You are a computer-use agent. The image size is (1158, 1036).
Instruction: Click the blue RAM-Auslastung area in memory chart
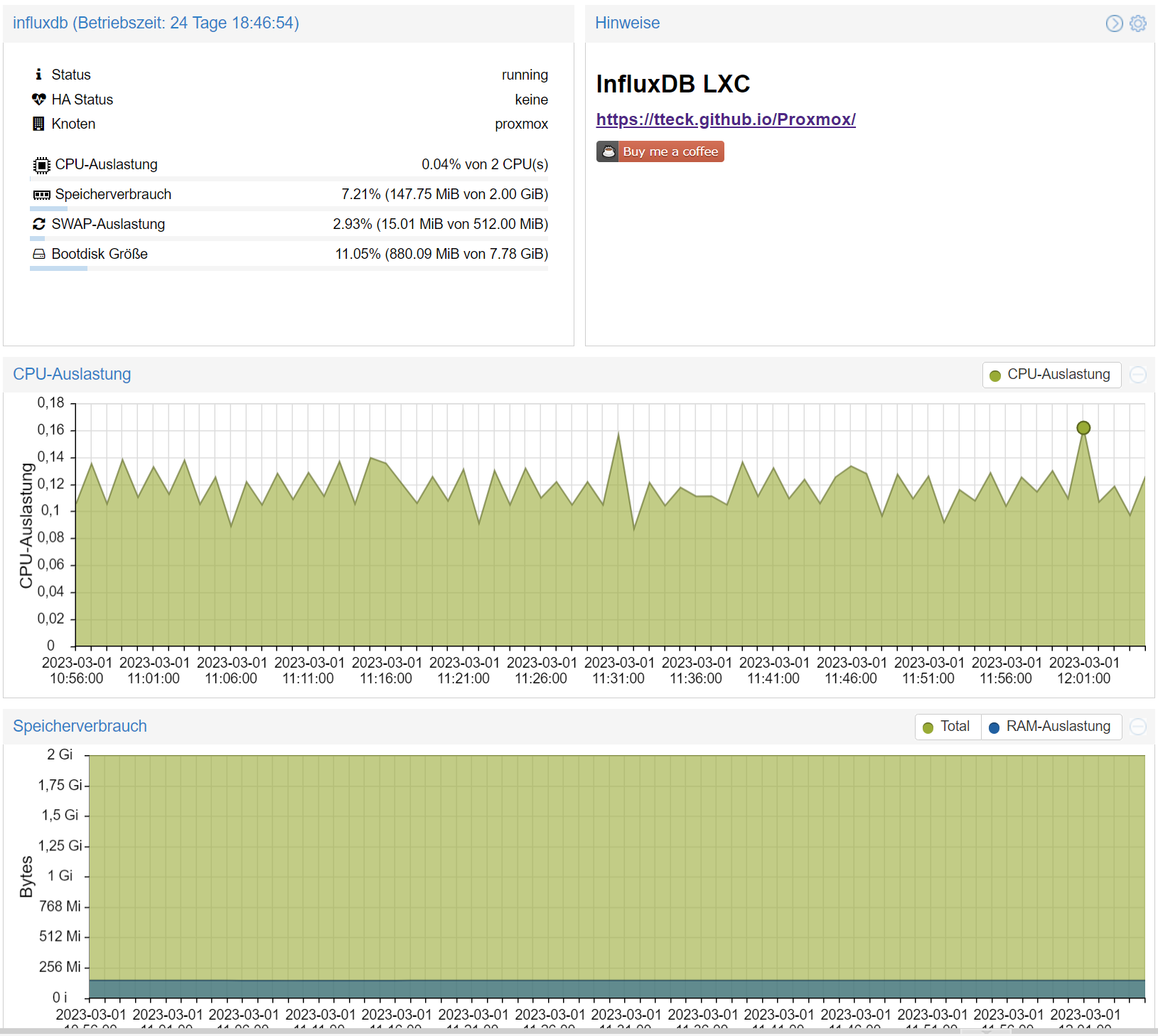617,989
